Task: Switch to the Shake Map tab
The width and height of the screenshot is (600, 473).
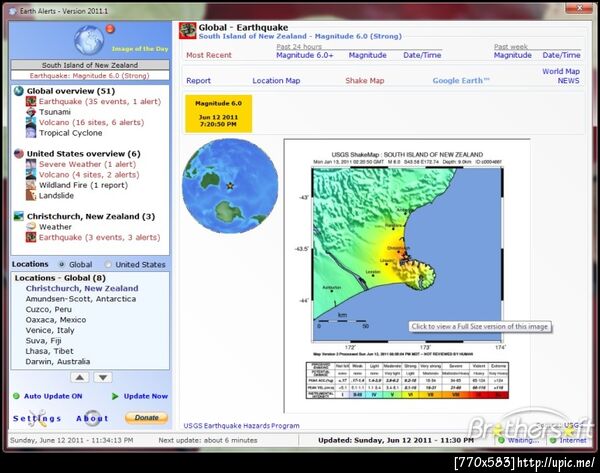Action: [365, 81]
